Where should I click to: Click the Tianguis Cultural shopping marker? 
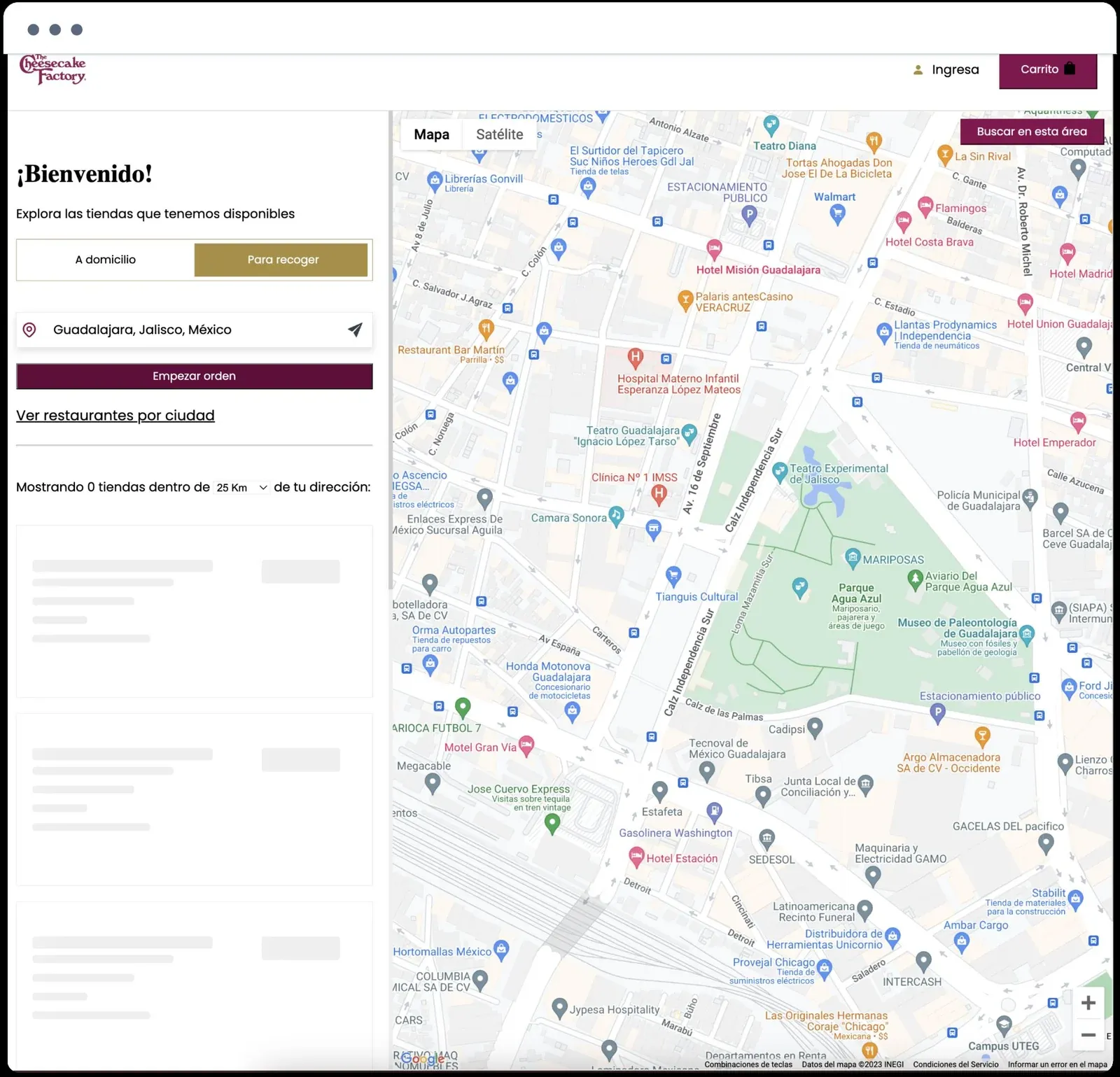point(673,576)
